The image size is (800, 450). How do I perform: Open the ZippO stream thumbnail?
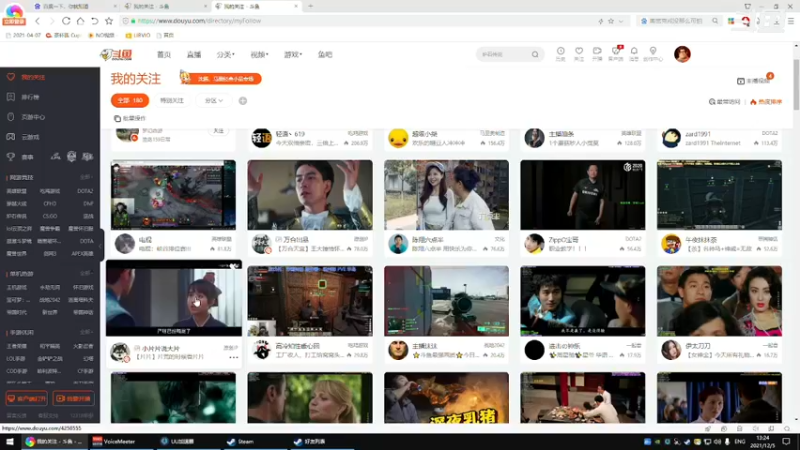(x=583, y=195)
